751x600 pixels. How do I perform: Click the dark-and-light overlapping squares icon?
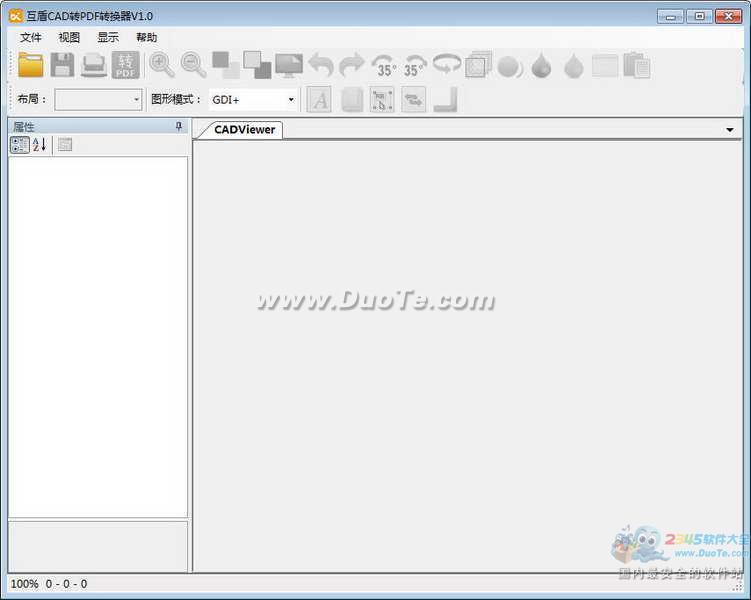226,65
